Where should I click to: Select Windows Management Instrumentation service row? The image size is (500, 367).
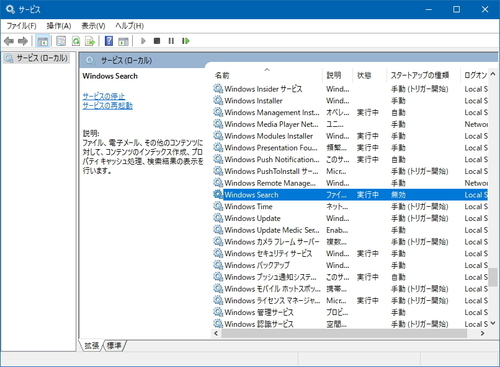pyautogui.click(x=350, y=112)
